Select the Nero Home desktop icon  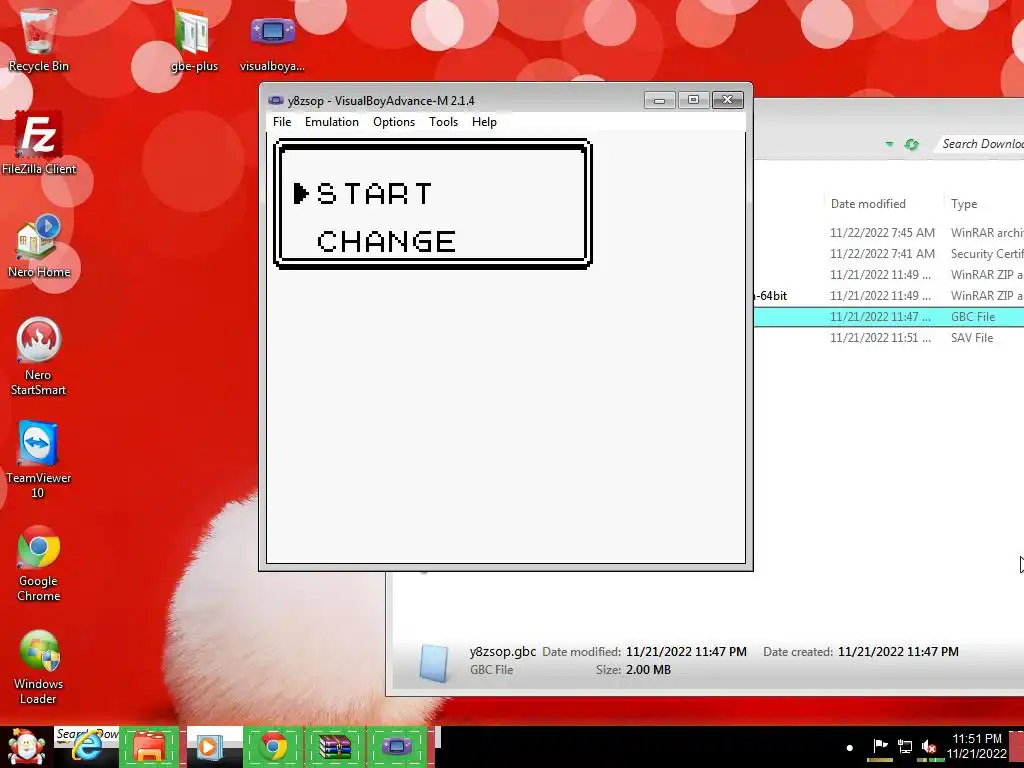coord(39,247)
